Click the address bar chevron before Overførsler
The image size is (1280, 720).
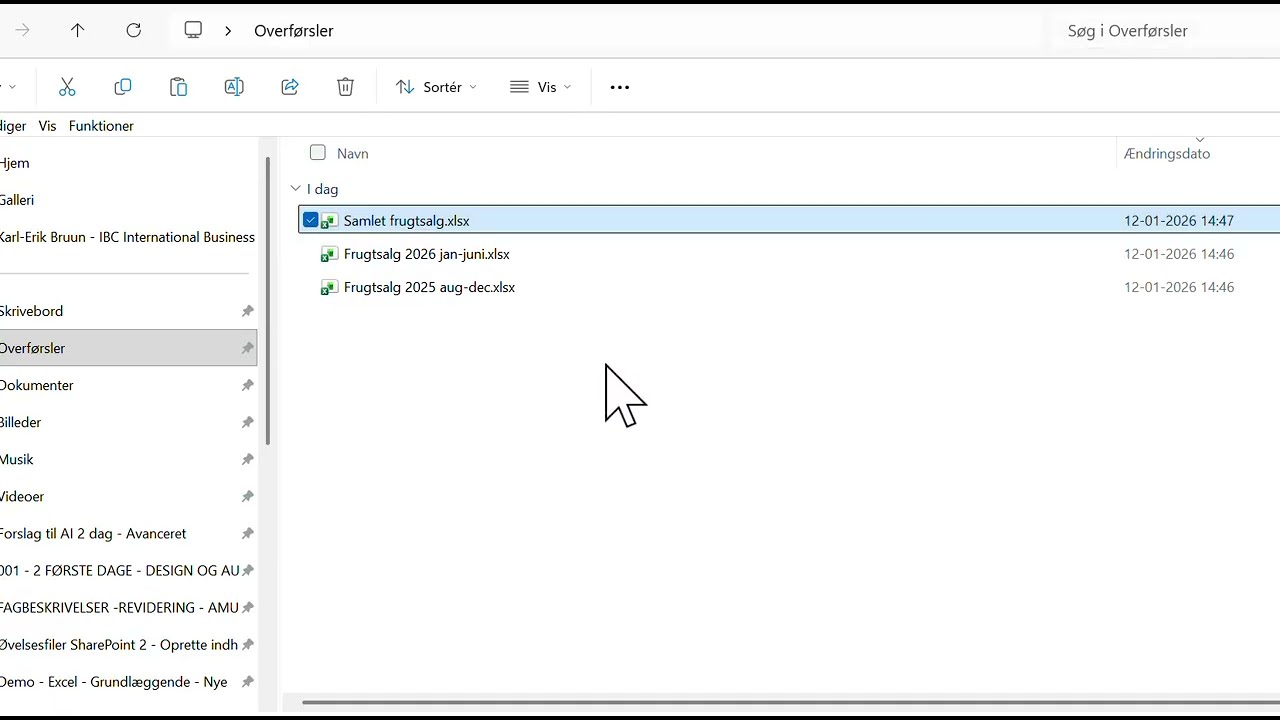pos(228,30)
